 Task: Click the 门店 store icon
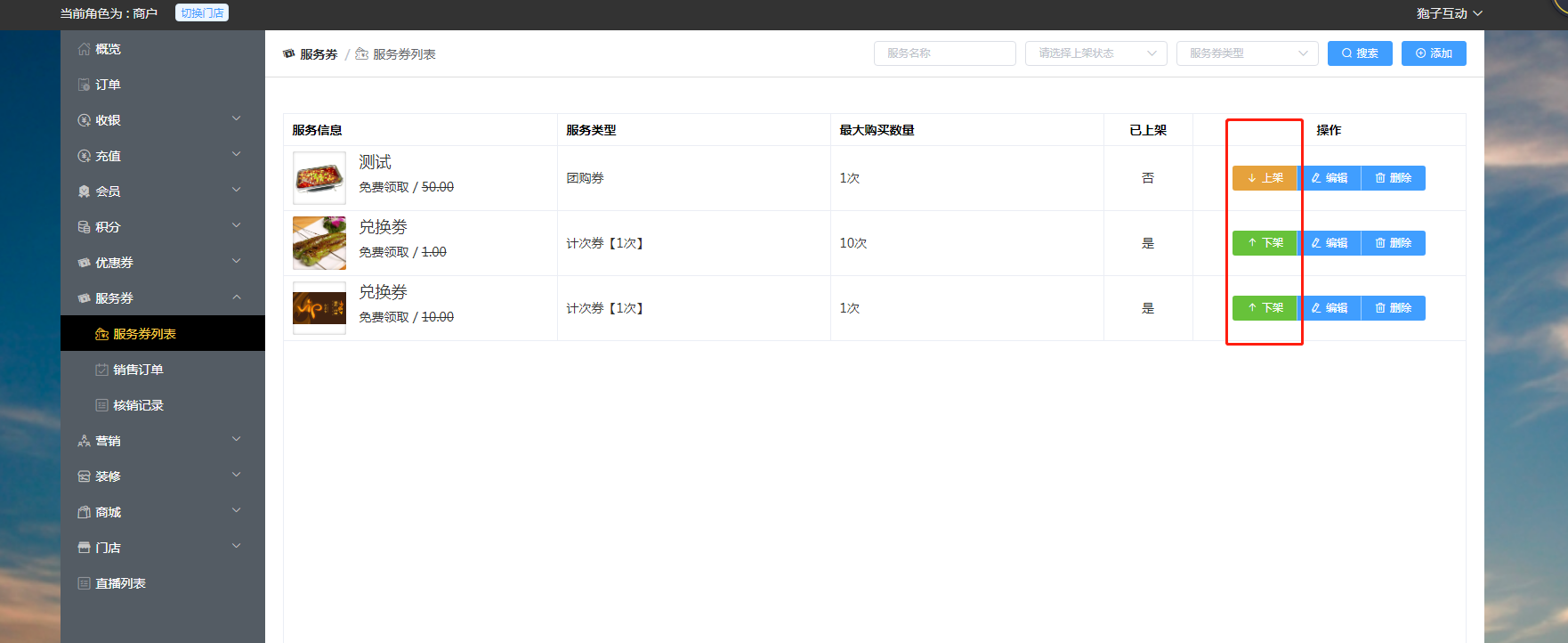(84, 548)
